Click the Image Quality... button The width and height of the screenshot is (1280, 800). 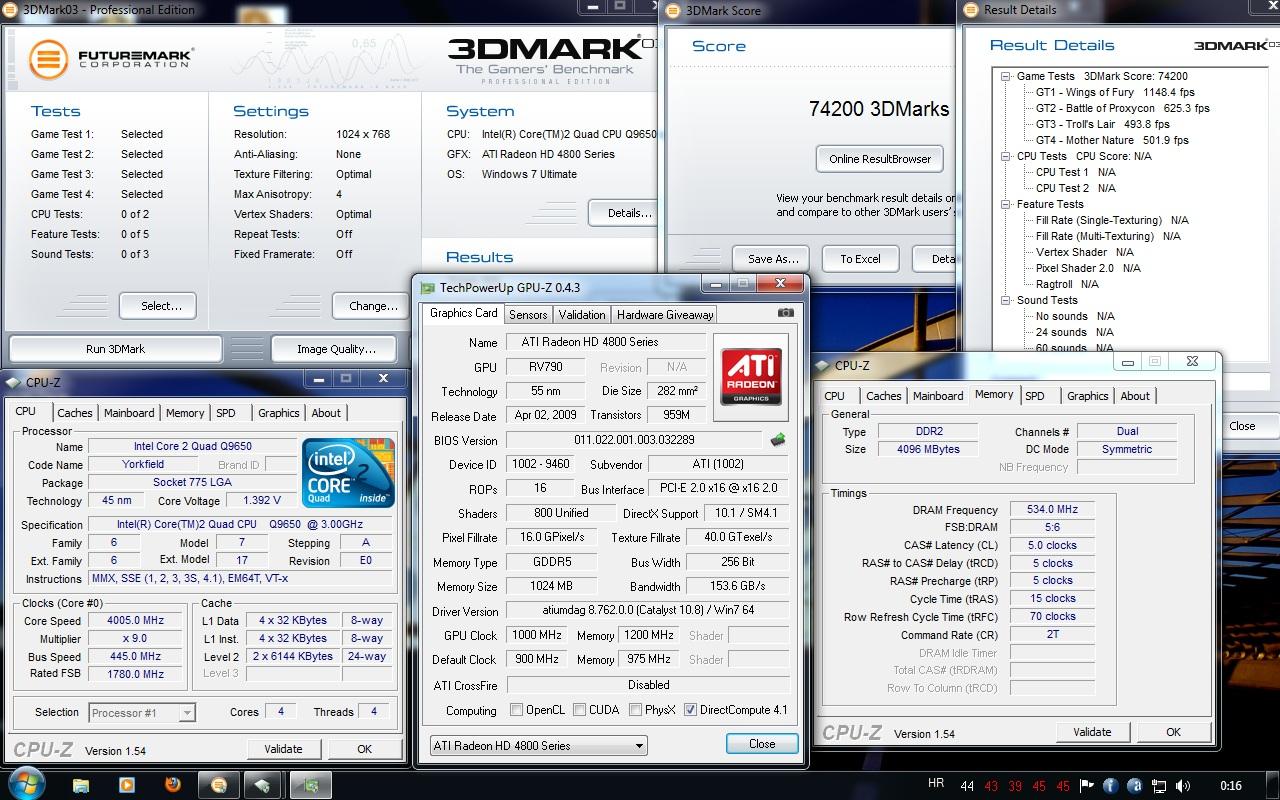pos(336,349)
